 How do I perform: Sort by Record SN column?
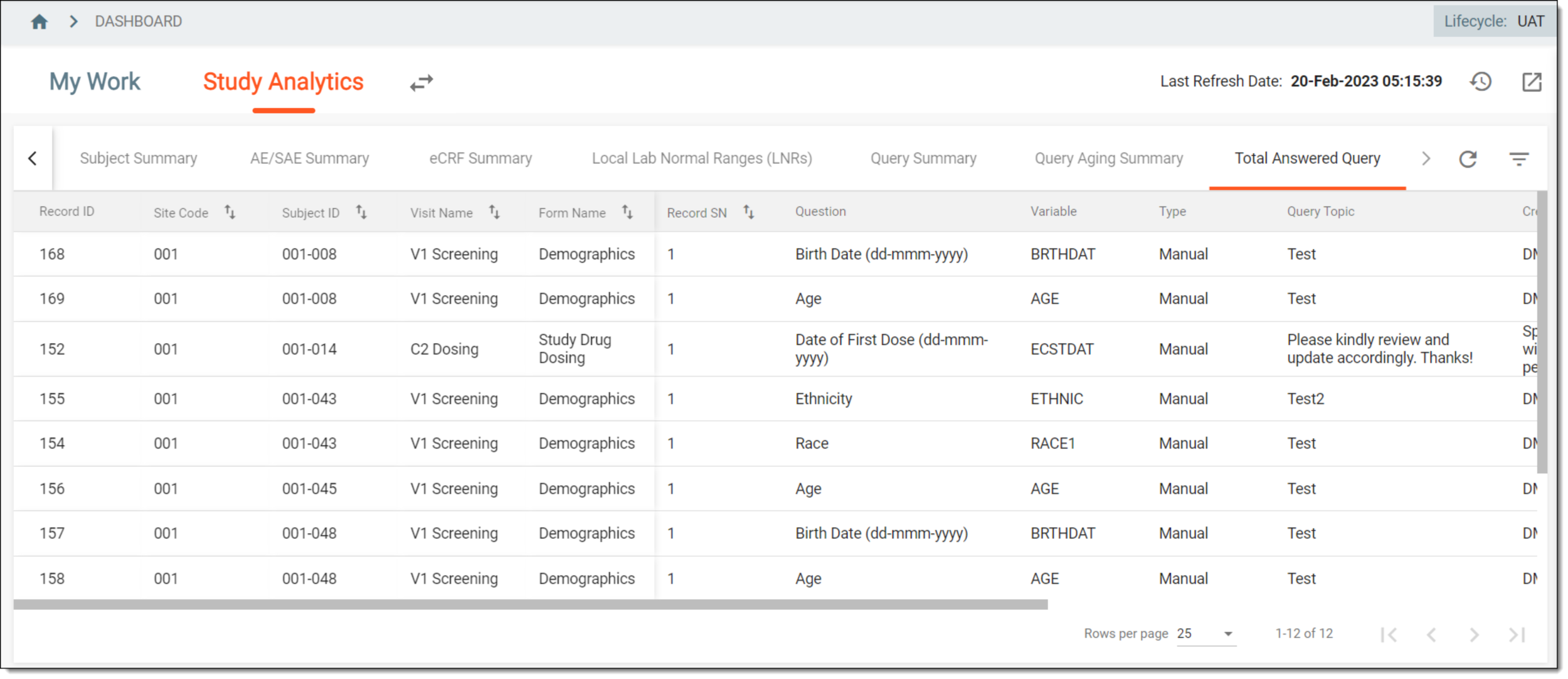click(x=748, y=213)
